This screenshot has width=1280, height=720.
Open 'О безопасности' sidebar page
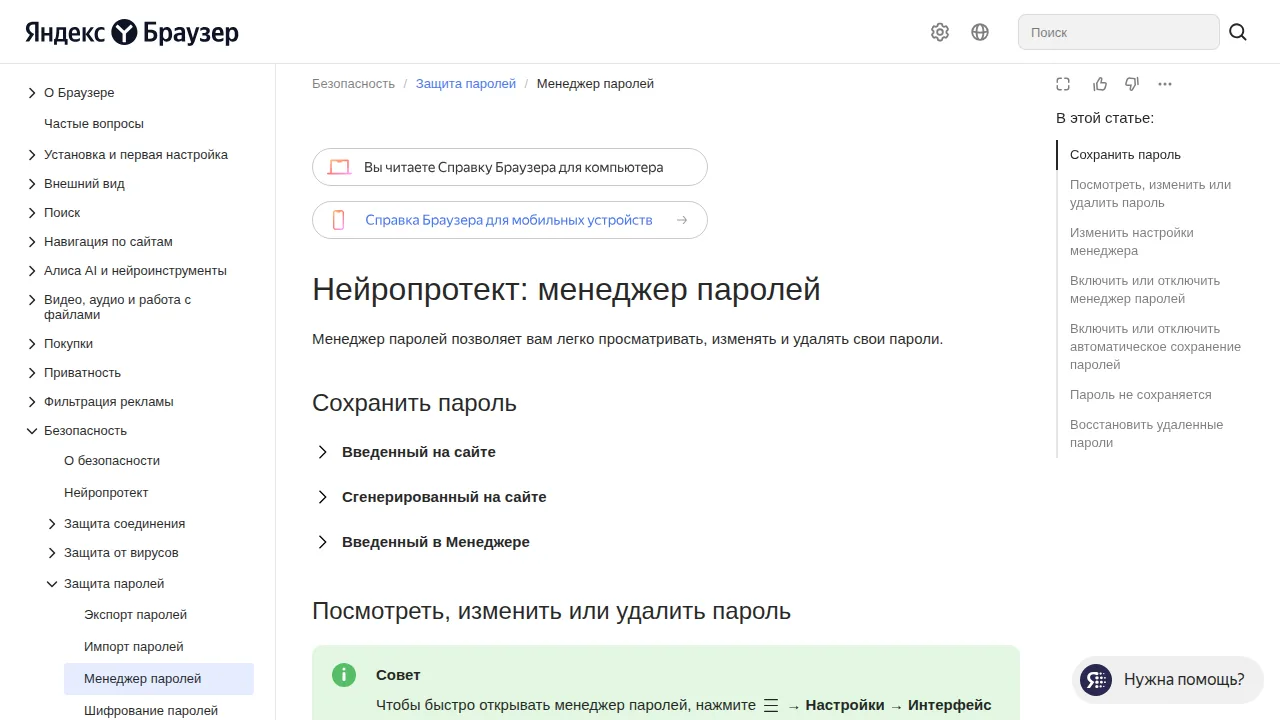click(112, 461)
